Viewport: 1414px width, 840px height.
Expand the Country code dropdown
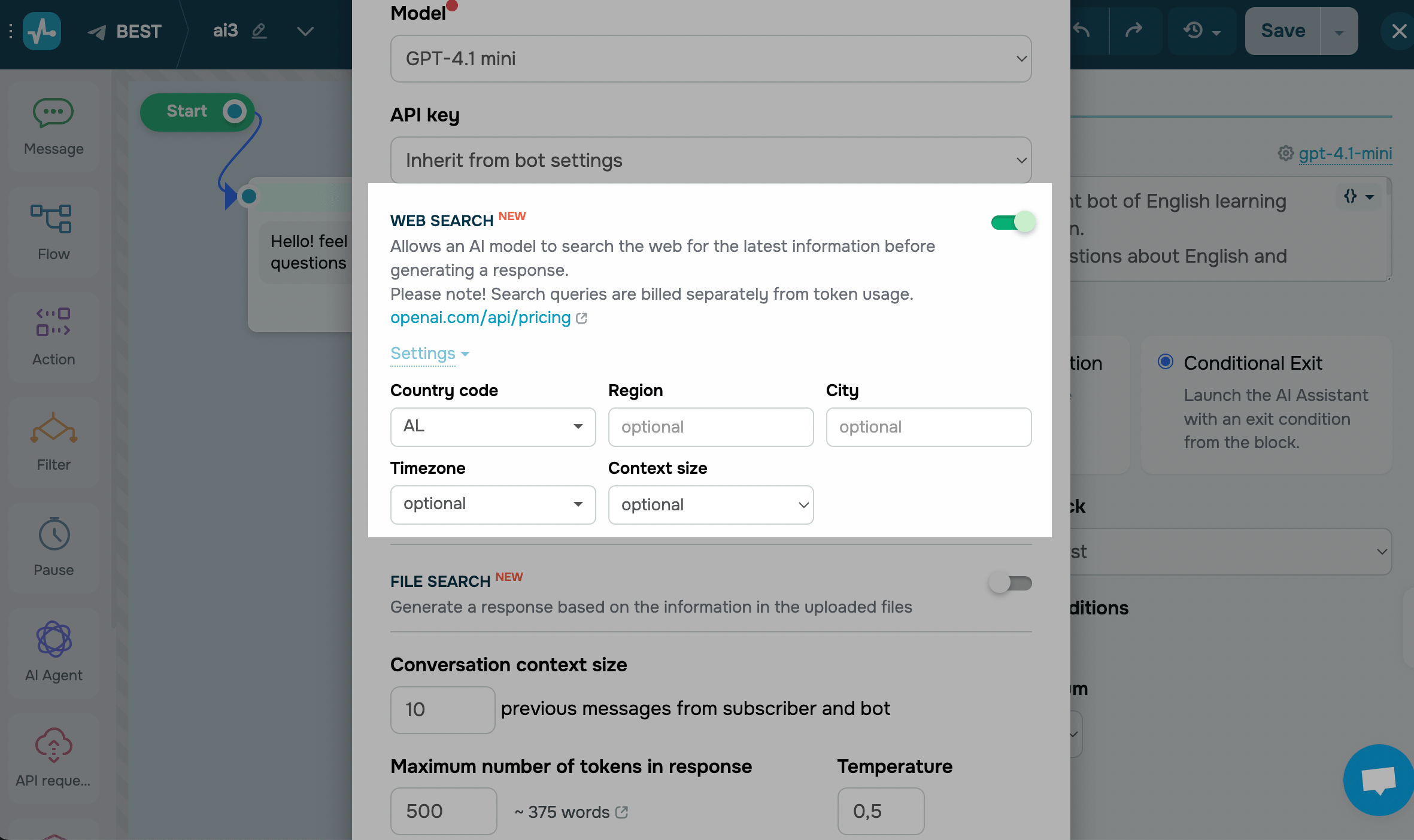[493, 427]
